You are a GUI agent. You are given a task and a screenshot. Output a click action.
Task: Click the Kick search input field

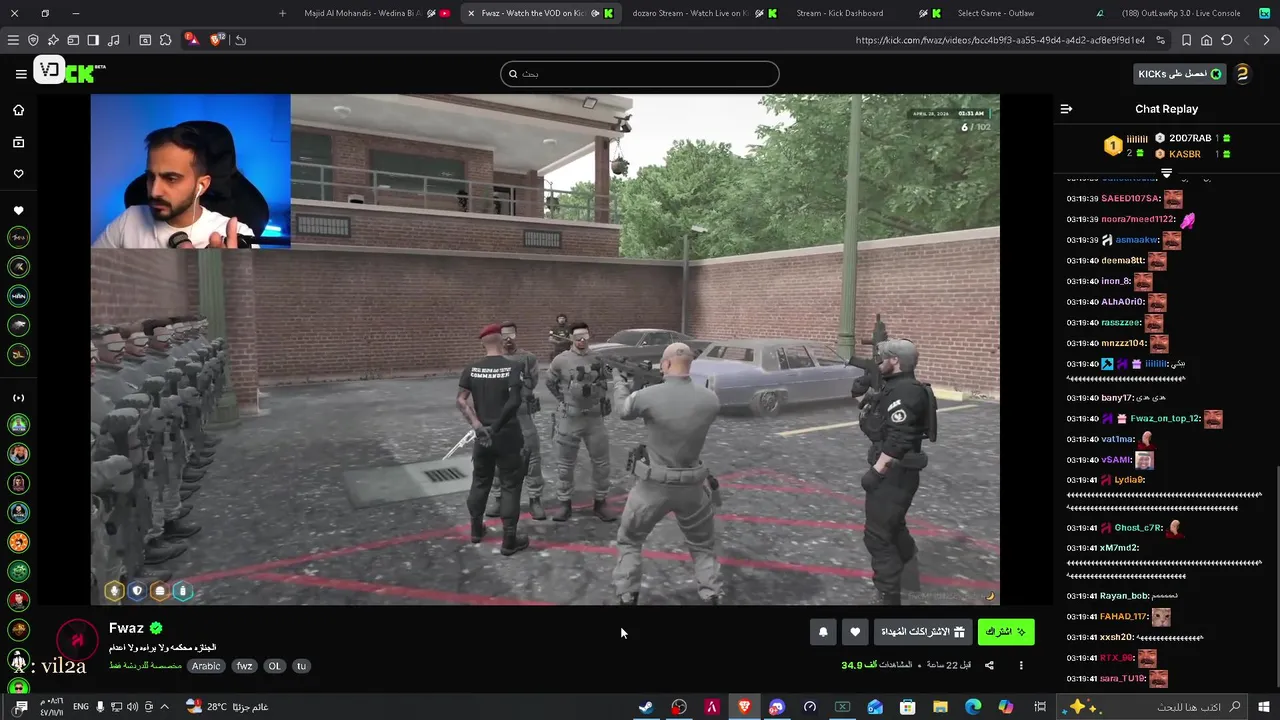(x=640, y=74)
